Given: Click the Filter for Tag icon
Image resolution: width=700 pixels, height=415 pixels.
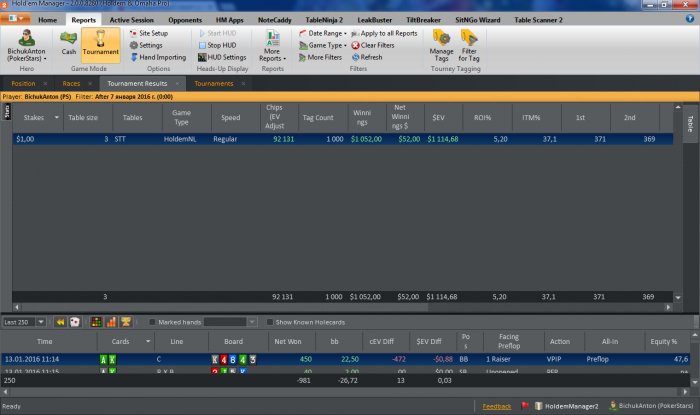Looking at the screenshot, I should (470, 45).
